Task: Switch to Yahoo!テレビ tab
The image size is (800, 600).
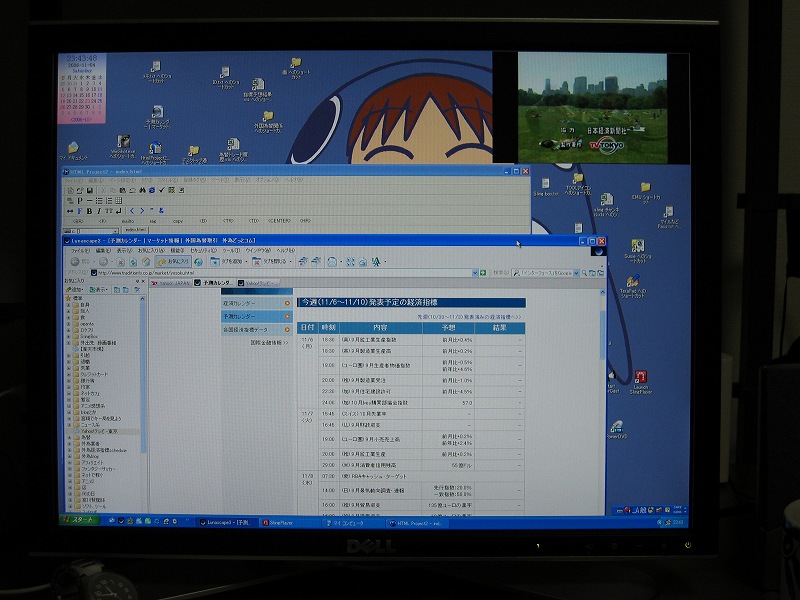Action: [258, 283]
